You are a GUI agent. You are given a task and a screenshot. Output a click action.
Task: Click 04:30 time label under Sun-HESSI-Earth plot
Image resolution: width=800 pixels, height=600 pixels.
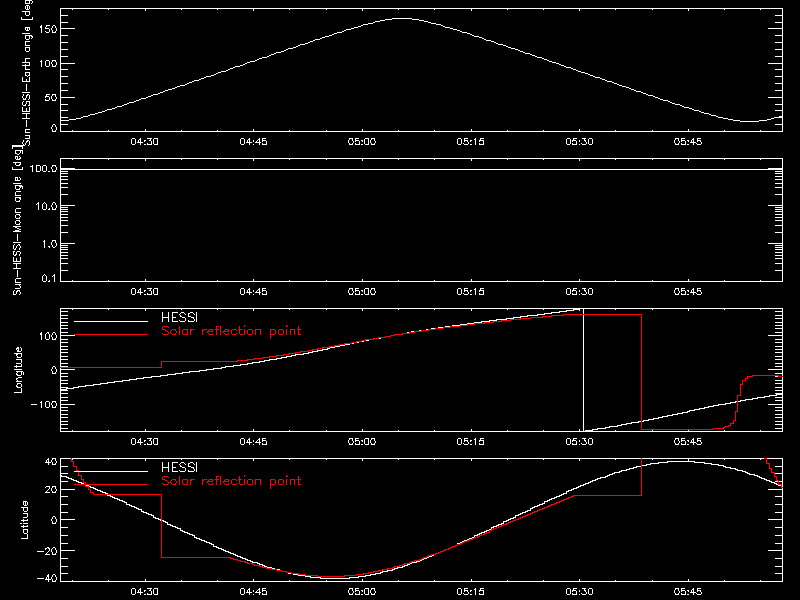tap(144, 142)
